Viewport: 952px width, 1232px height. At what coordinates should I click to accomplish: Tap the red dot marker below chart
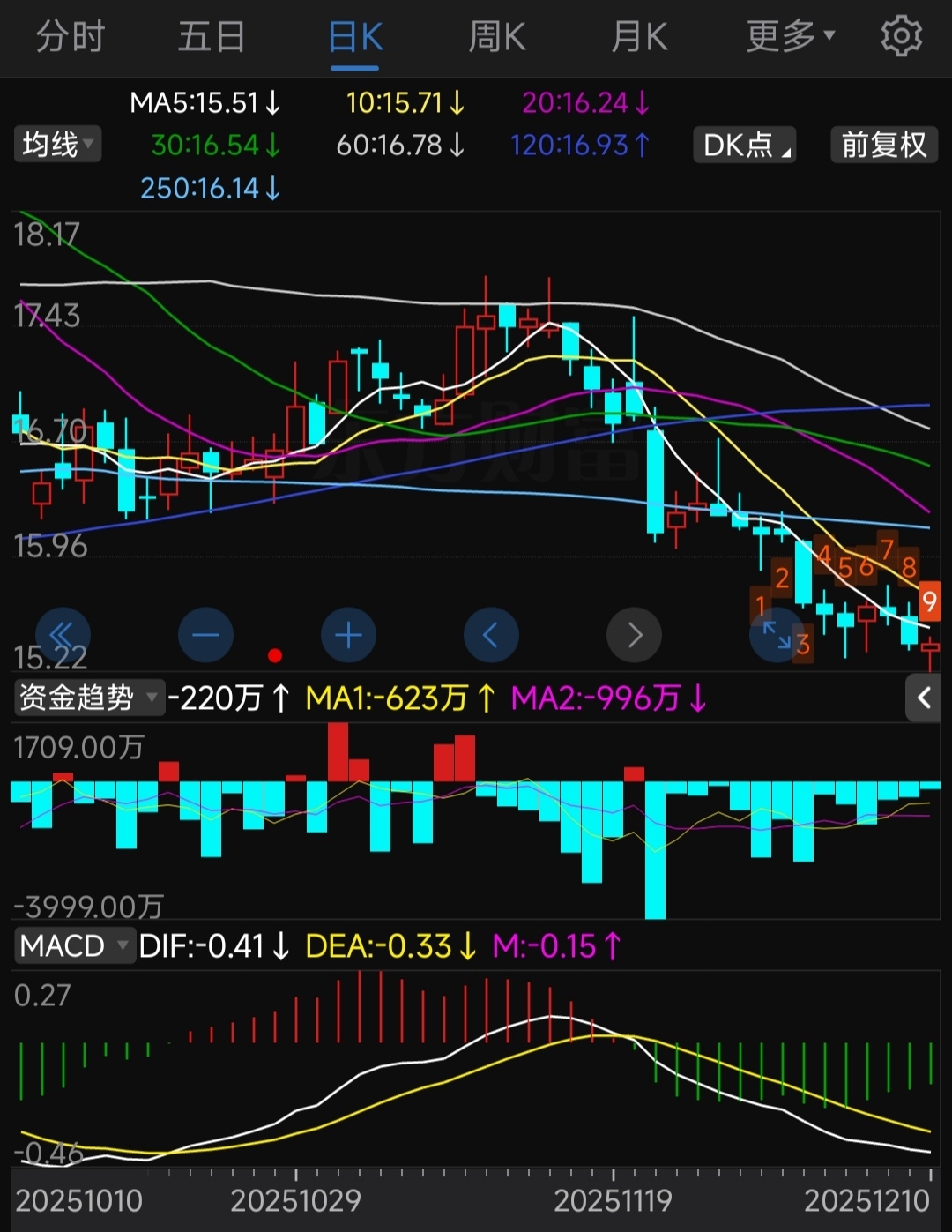pos(275,655)
